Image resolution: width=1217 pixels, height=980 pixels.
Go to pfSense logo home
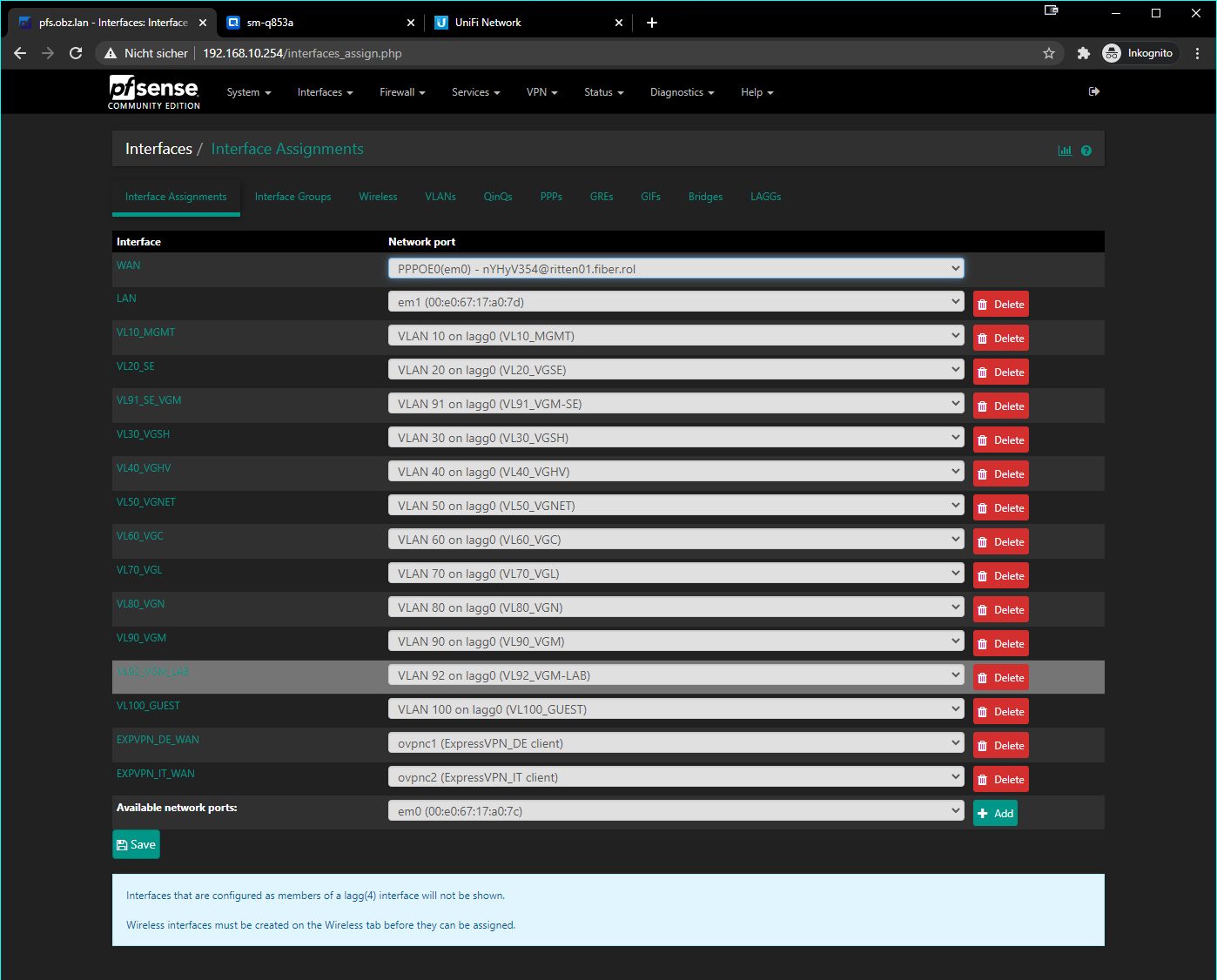coord(154,91)
